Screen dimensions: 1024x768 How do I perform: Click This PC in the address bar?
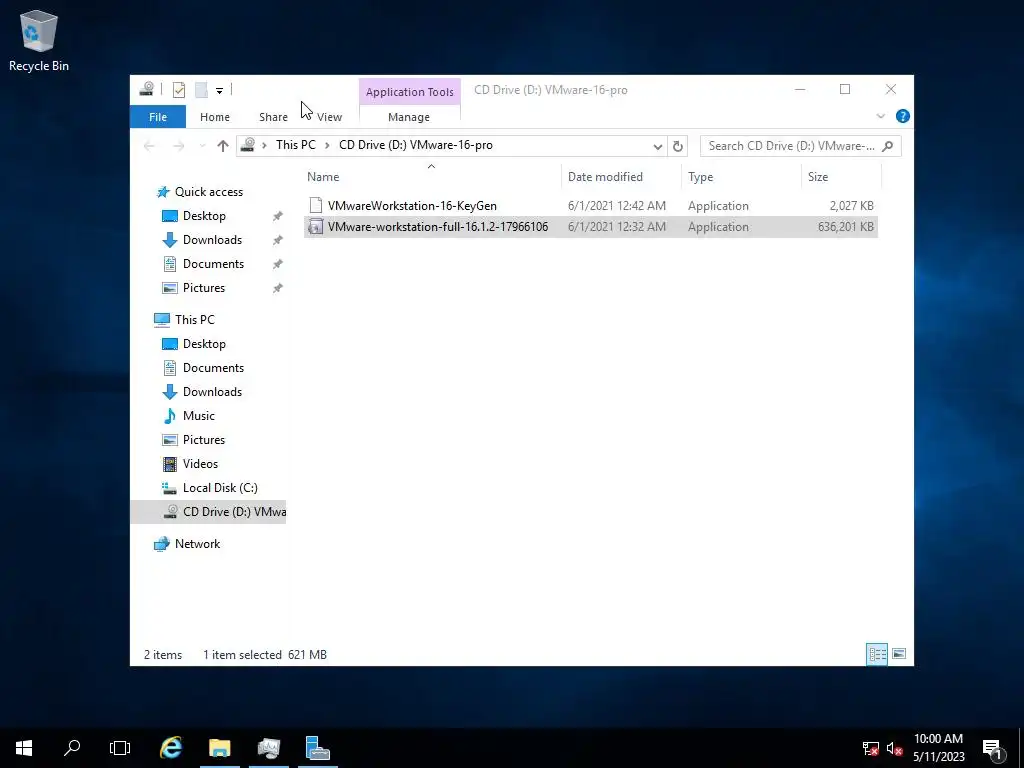click(x=295, y=145)
